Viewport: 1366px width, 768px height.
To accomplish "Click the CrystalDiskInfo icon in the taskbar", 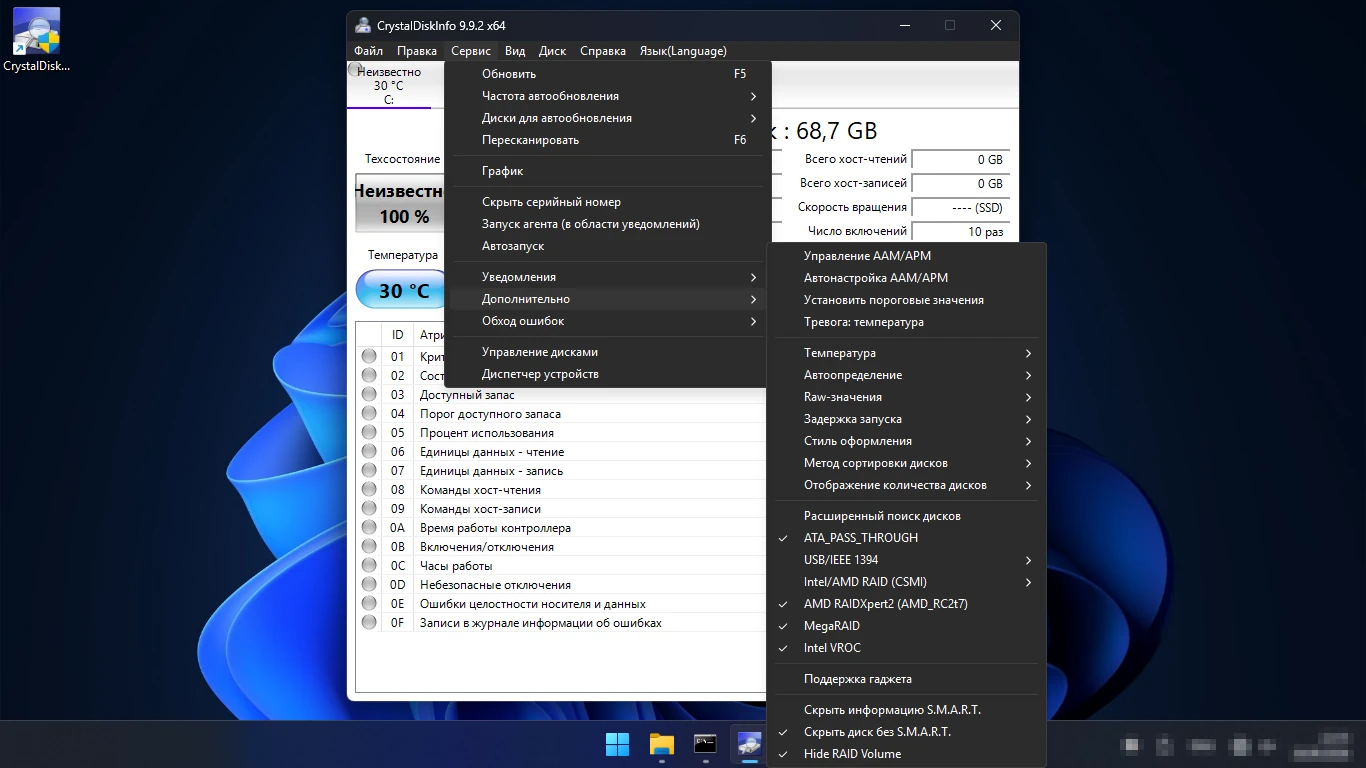I will [x=749, y=744].
